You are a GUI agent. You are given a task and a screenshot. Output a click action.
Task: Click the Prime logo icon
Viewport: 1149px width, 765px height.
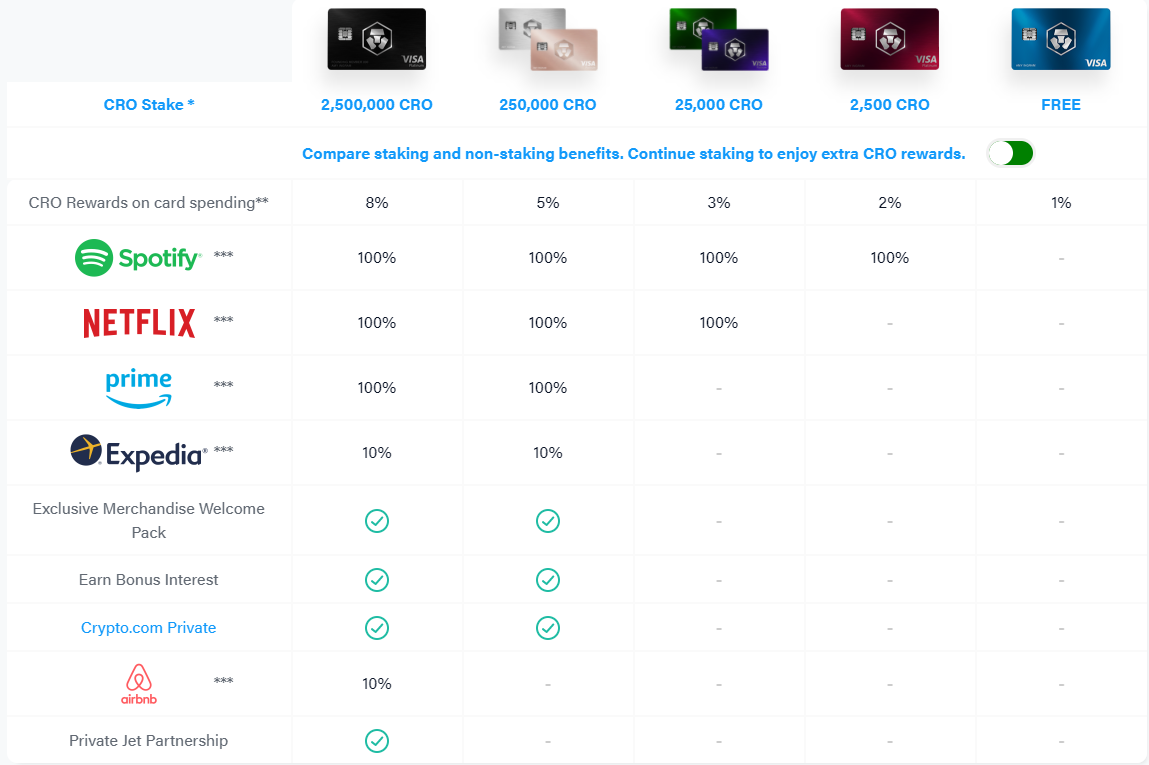click(x=138, y=387)
